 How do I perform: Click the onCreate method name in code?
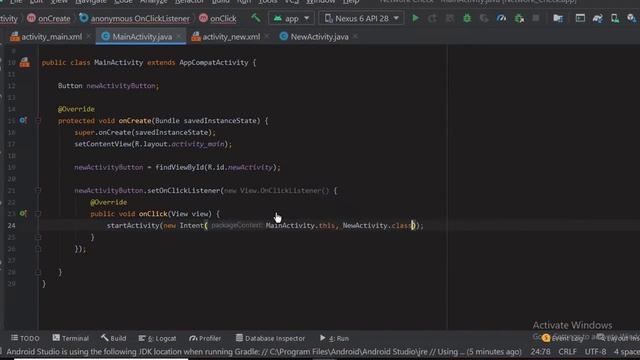(x=135, y=121)
